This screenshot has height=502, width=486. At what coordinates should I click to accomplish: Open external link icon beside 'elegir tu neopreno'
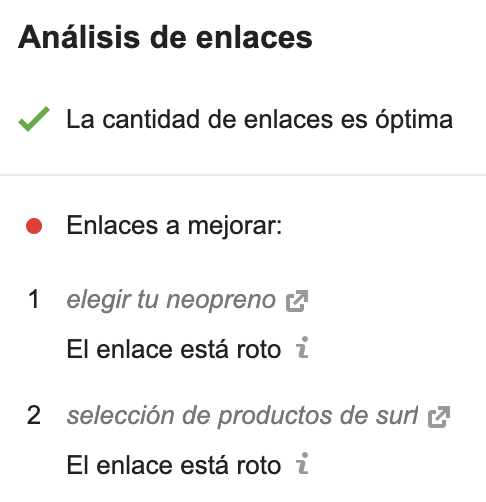(297, 301)
